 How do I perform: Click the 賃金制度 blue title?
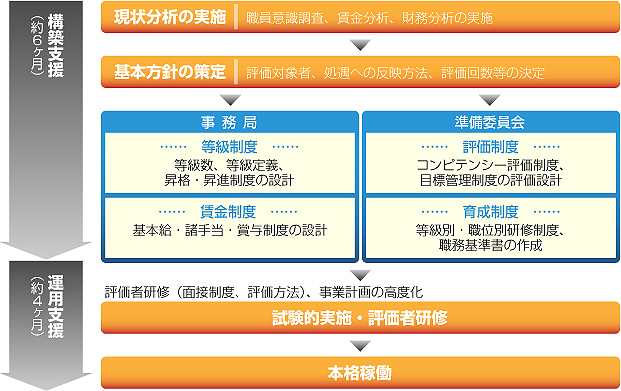coord(228,212)
